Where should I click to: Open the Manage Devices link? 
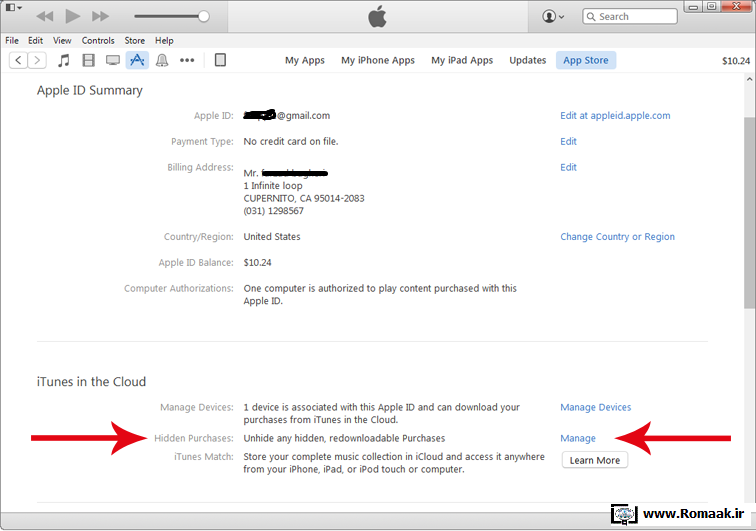click(595, 408)
